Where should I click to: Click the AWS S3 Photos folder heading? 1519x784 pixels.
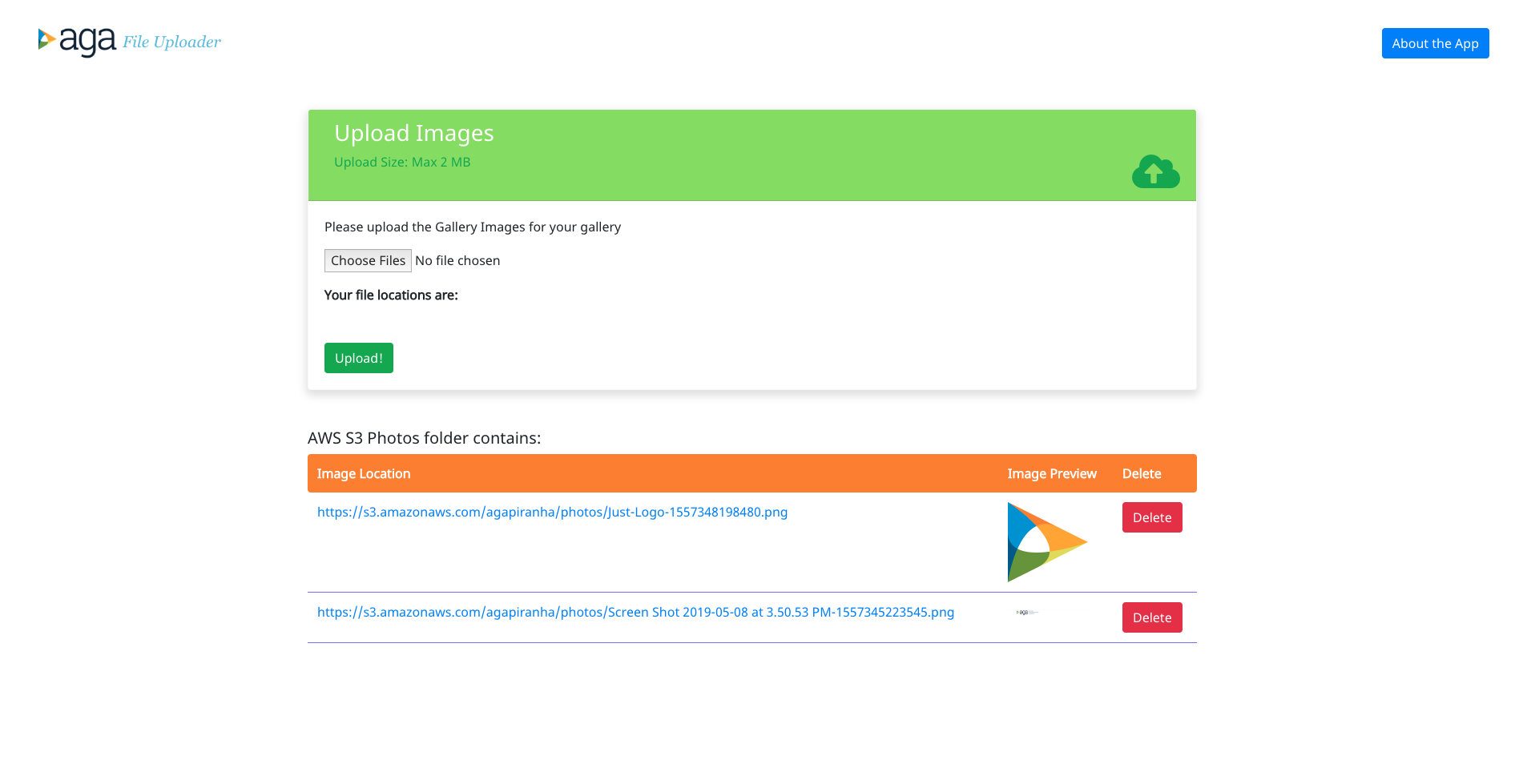424,438
